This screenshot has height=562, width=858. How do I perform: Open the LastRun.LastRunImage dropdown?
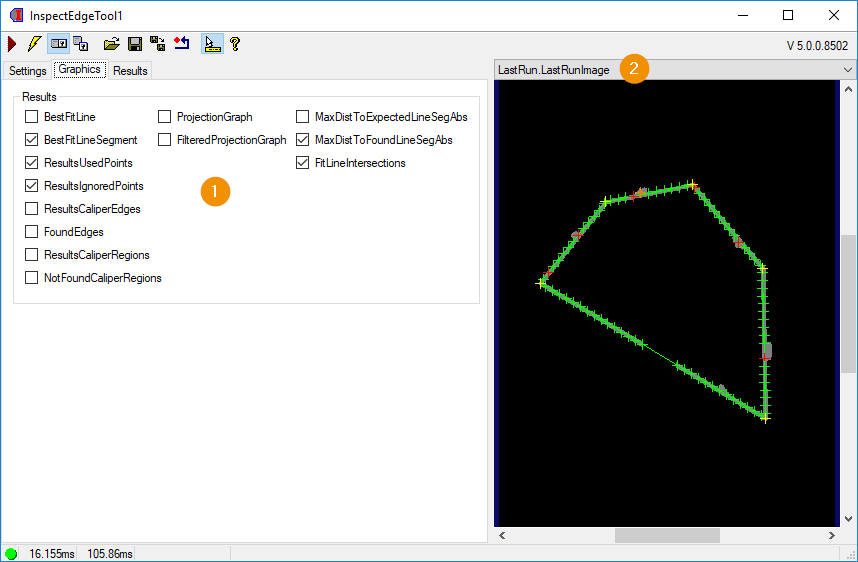click(x=675, y=69)
